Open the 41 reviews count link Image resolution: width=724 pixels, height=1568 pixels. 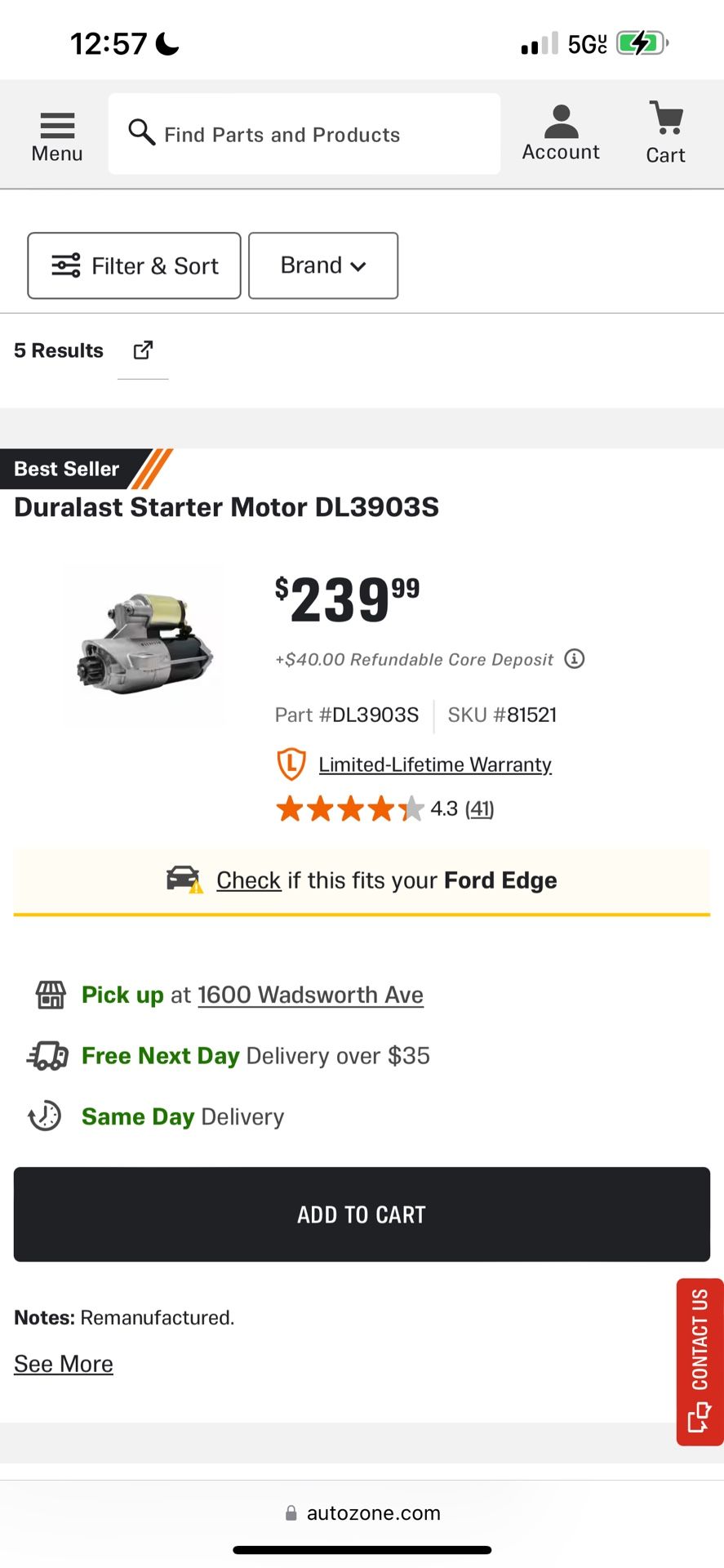(x=479, y=808)
